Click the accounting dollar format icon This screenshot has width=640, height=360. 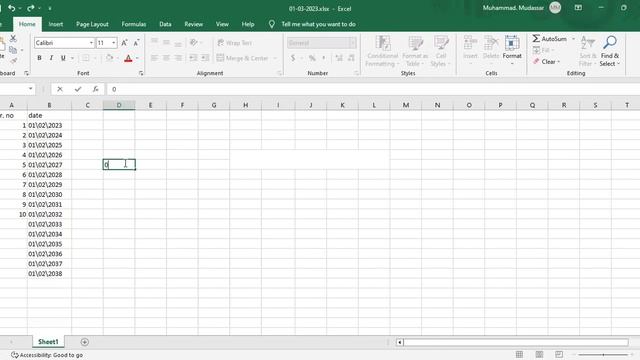[293, 58]
